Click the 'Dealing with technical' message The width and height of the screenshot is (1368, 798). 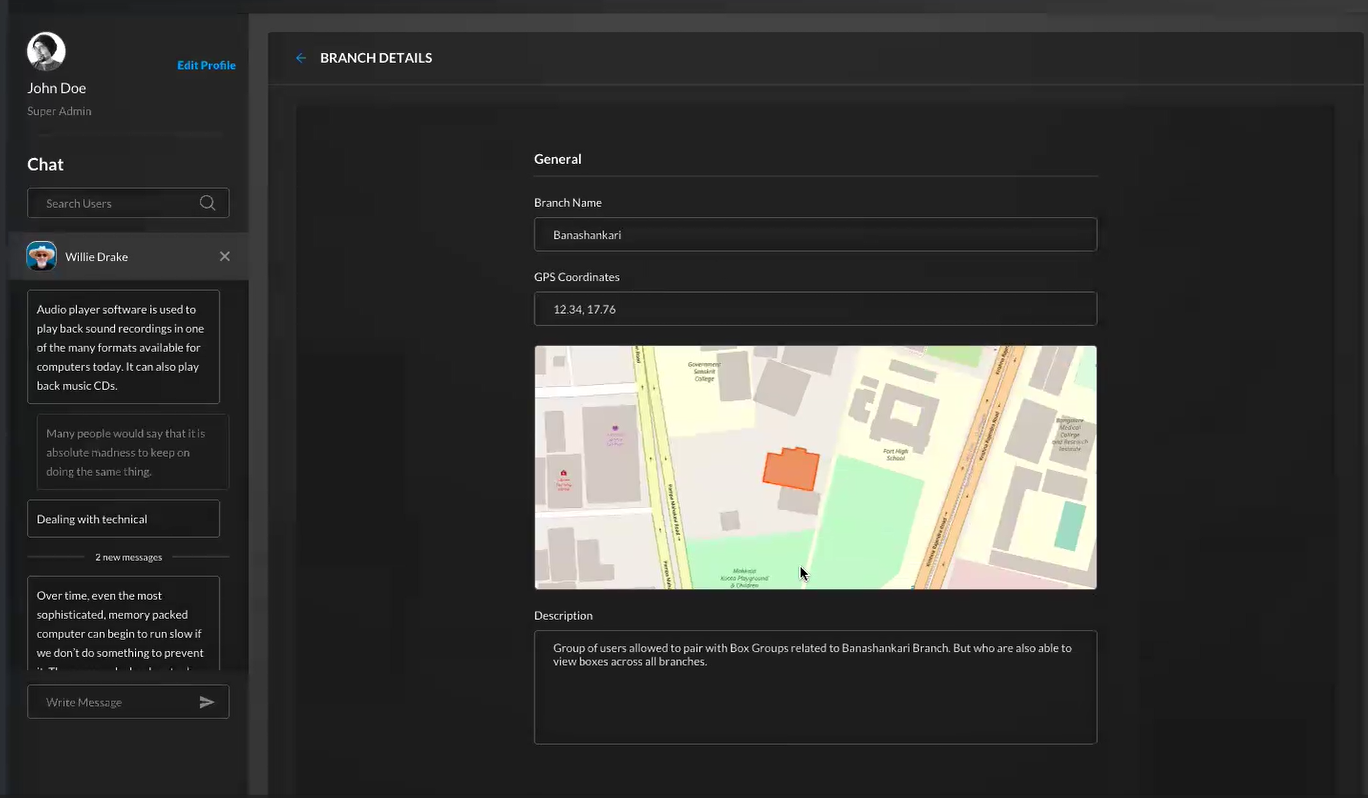pyautogui.click(x=123, y=519)
